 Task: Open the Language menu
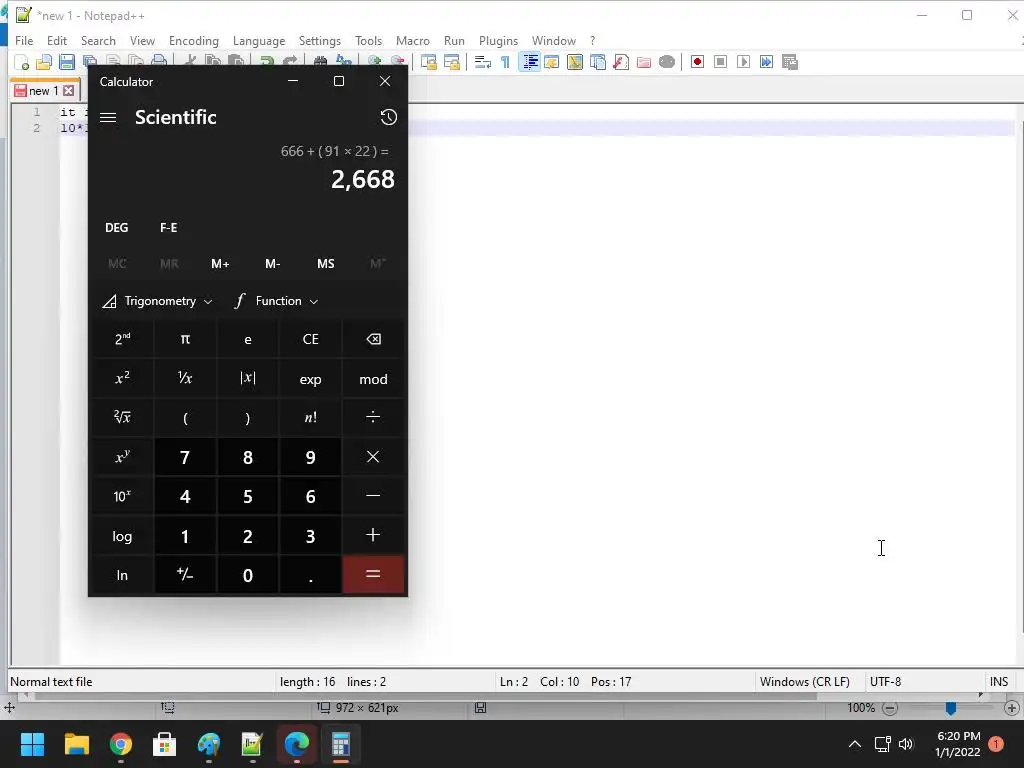coord(259,40)
